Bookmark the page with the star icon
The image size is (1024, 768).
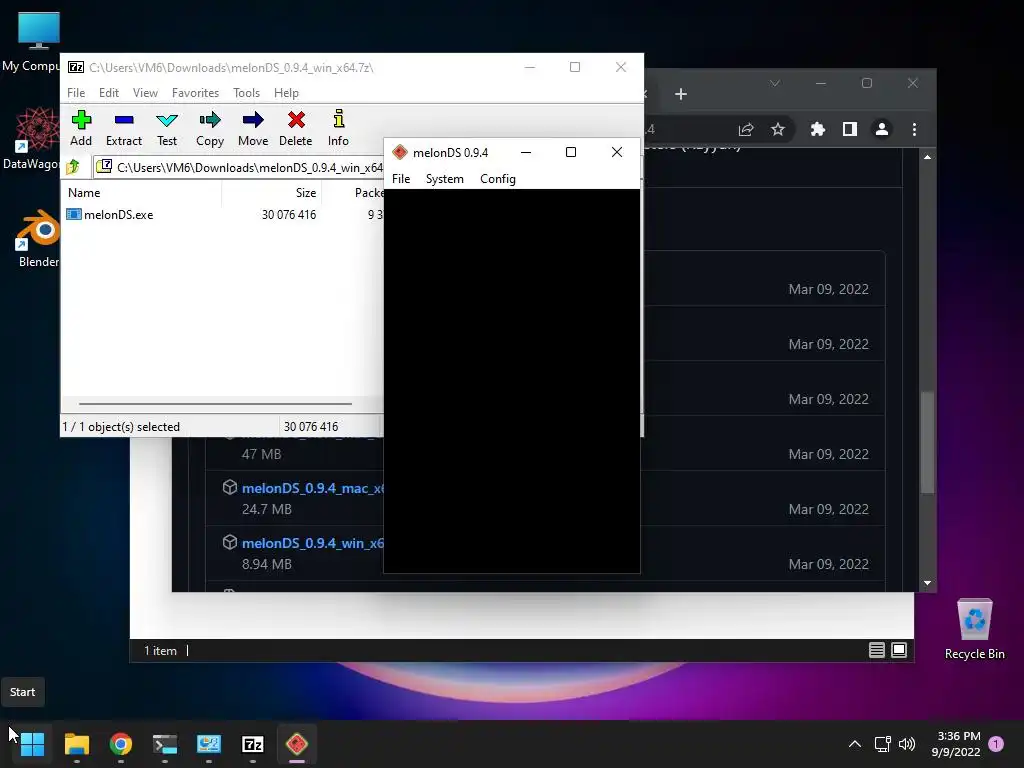777,129
